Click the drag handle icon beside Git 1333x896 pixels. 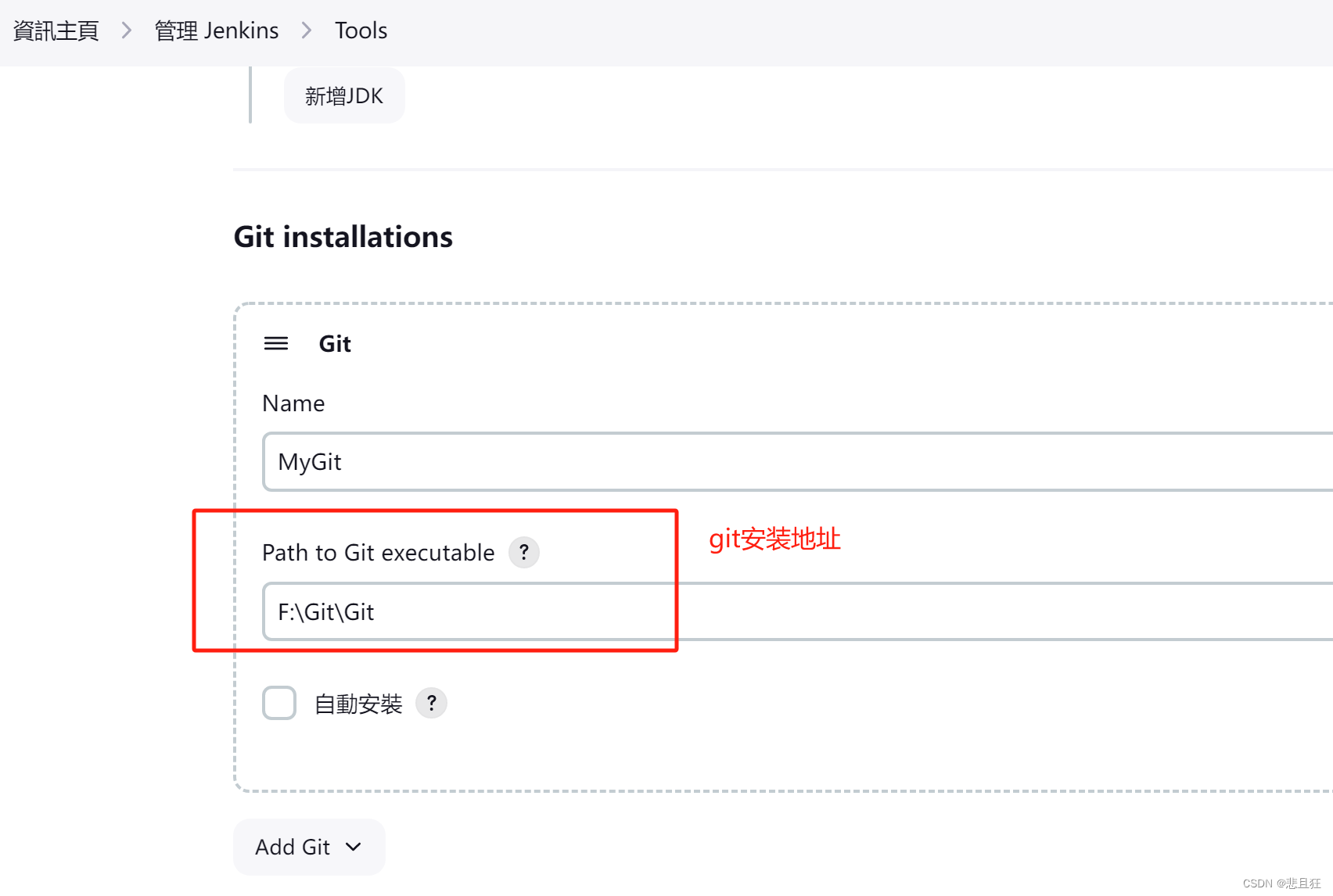(x=276, y=343)
